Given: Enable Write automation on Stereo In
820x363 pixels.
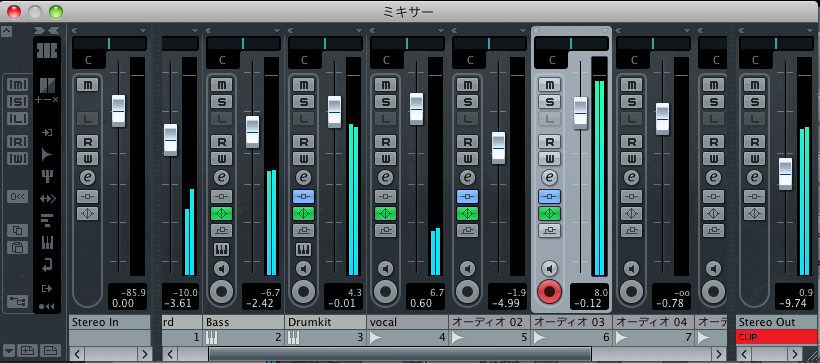Looking at the screenshot, I should 87,158.
